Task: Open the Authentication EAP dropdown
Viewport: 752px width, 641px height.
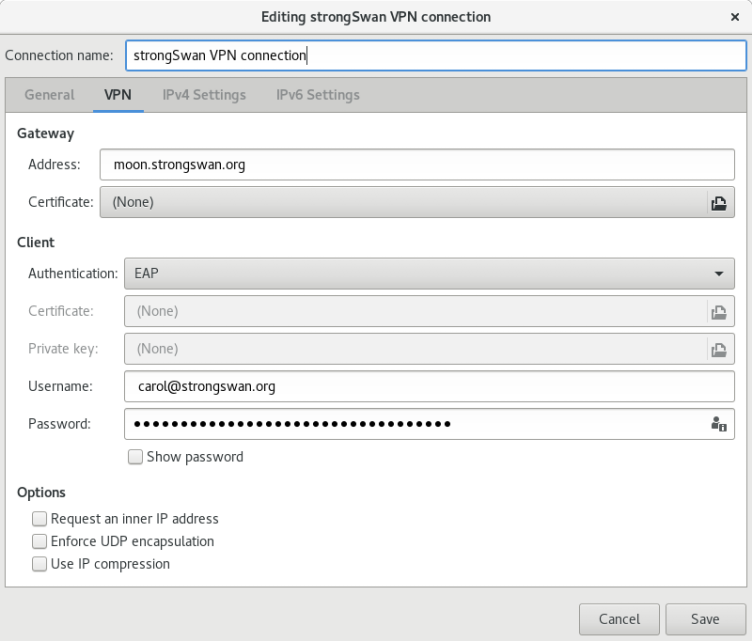Action: (x=428, y=273)
